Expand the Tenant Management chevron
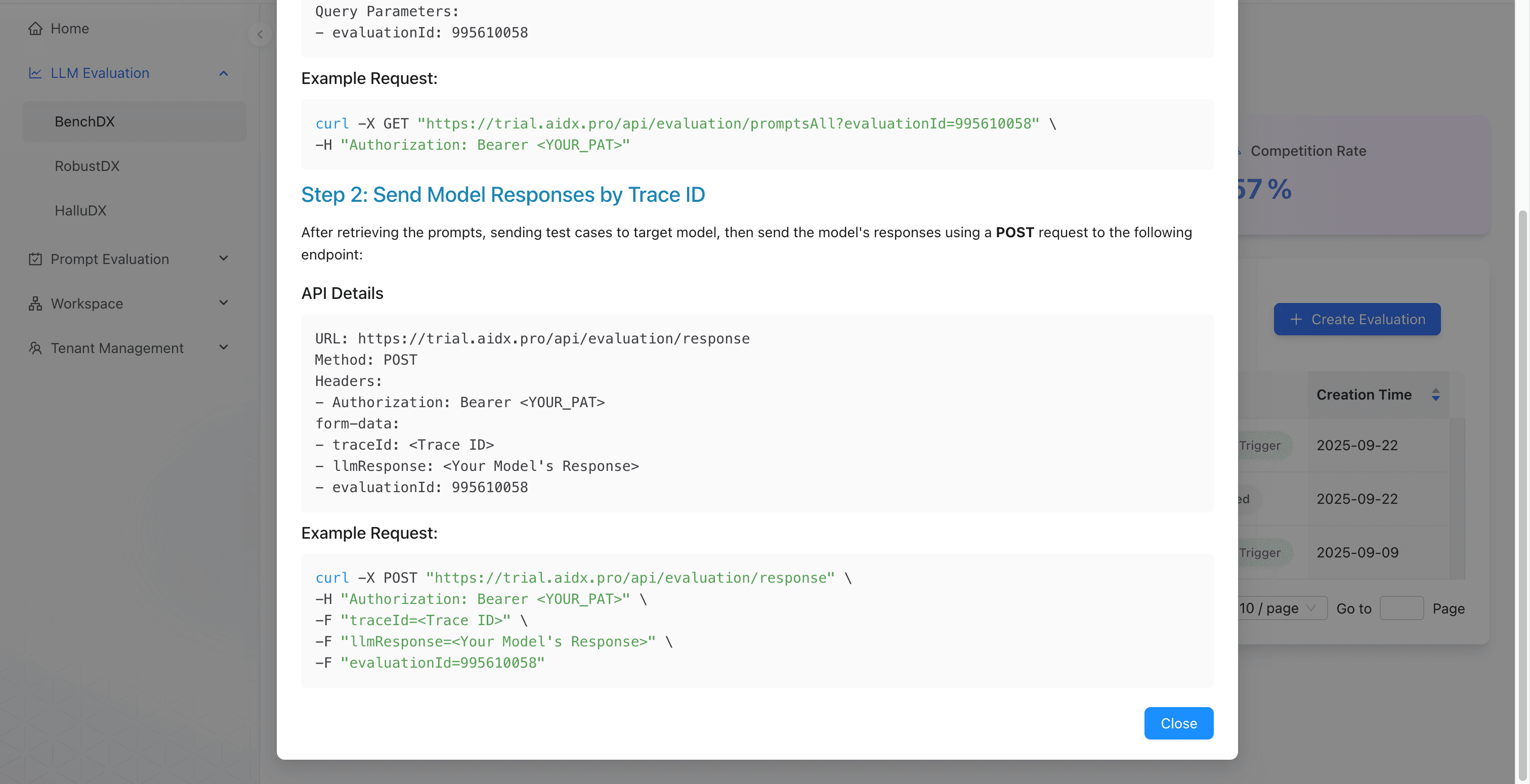 223,347
